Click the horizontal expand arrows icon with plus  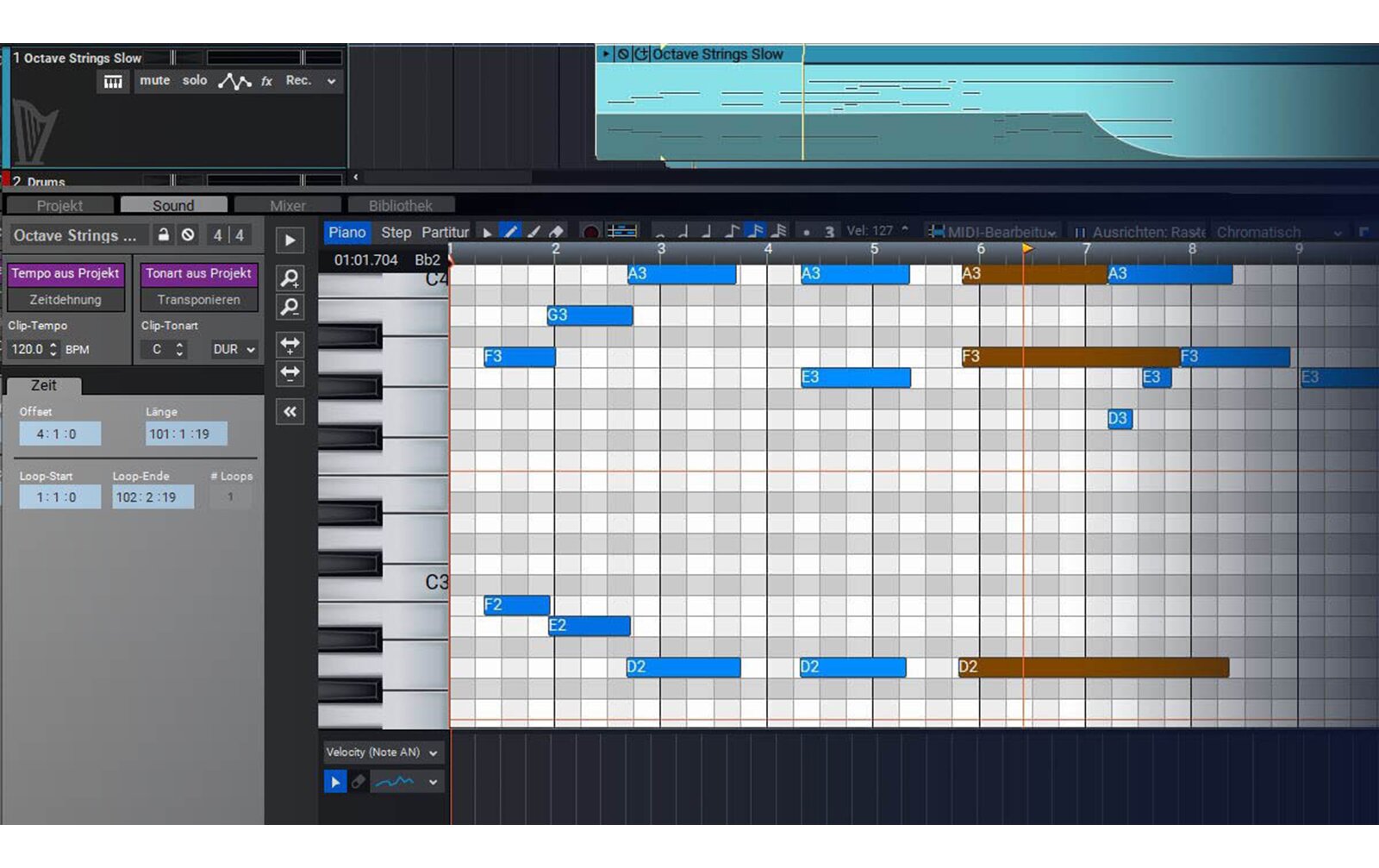290,345
